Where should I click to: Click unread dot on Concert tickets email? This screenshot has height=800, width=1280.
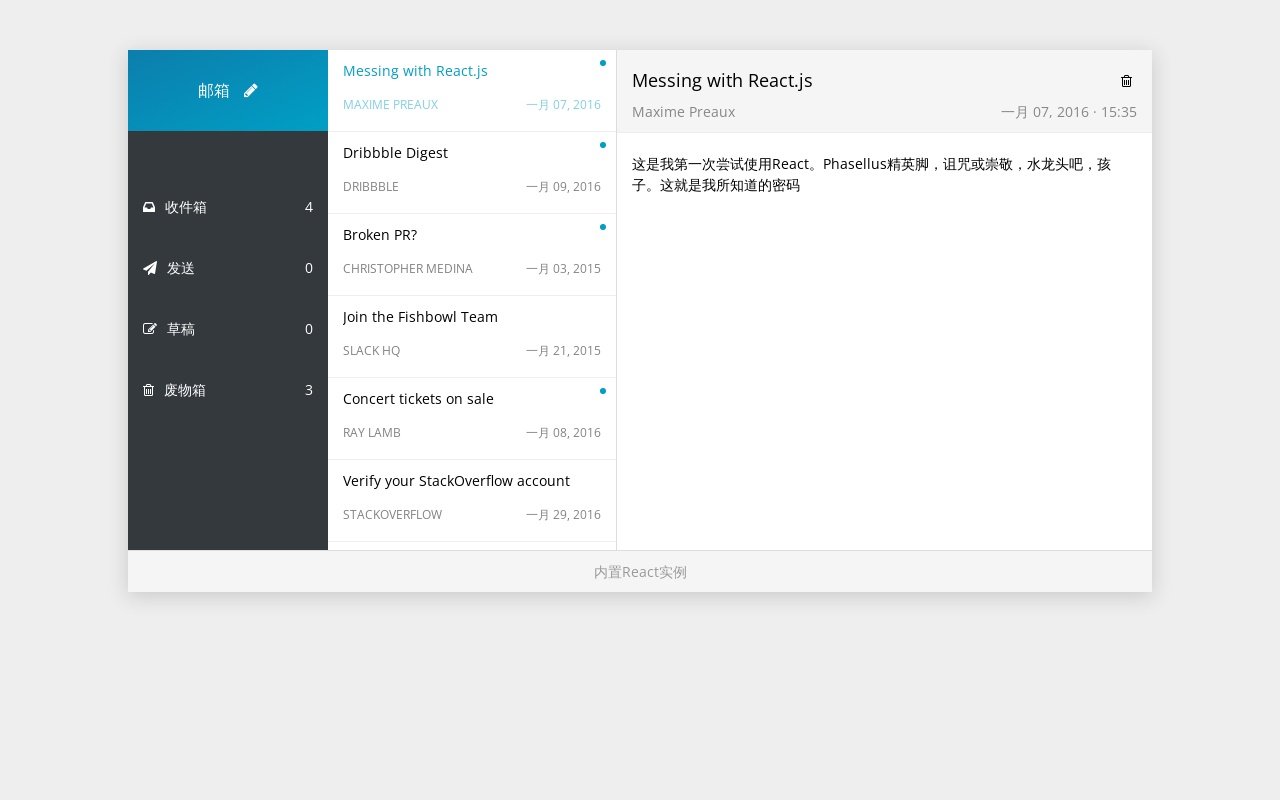coord(603,391)
